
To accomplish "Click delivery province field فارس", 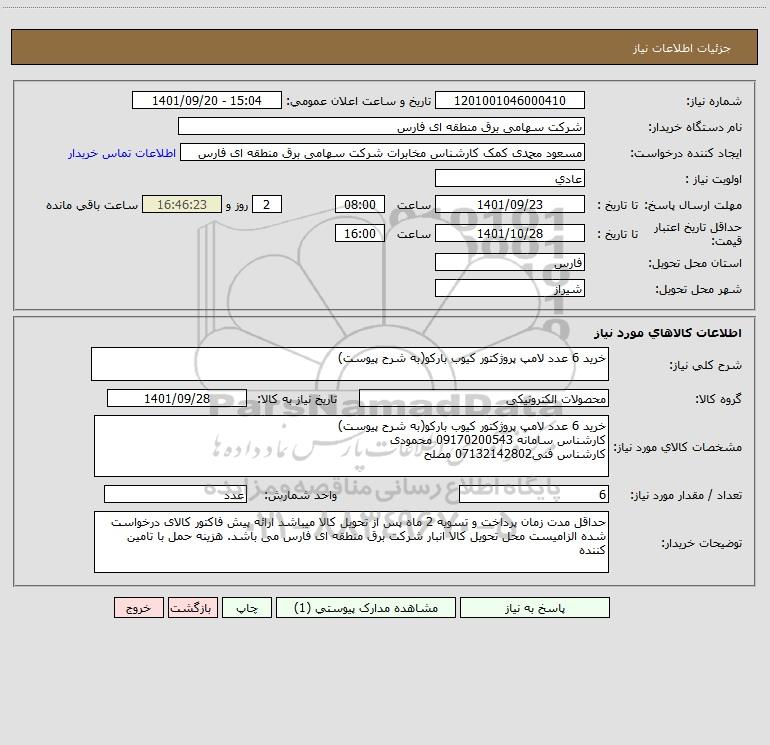I will [510, 262].
